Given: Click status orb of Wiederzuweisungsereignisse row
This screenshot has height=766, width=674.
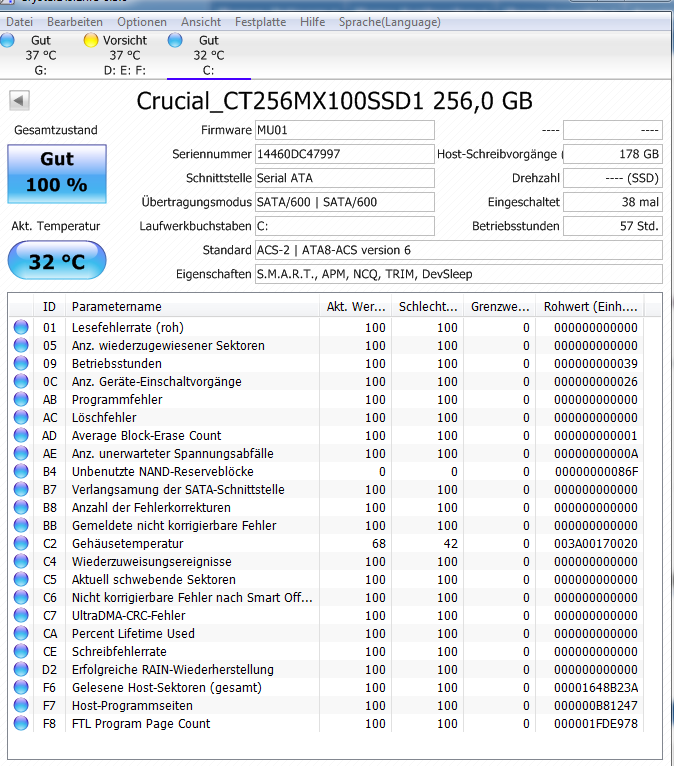Looking at the screenshot, I should [21, 561].
